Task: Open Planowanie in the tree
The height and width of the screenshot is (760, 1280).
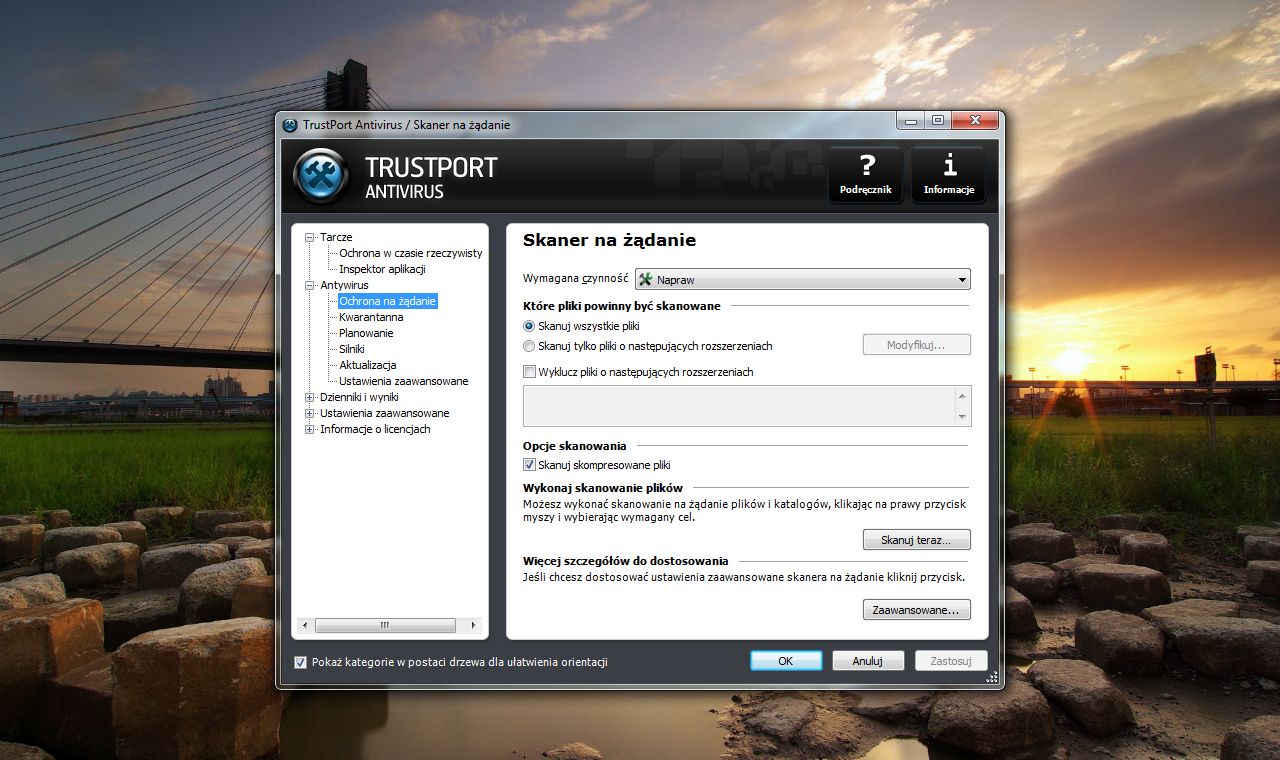Action: click(366, 333)
